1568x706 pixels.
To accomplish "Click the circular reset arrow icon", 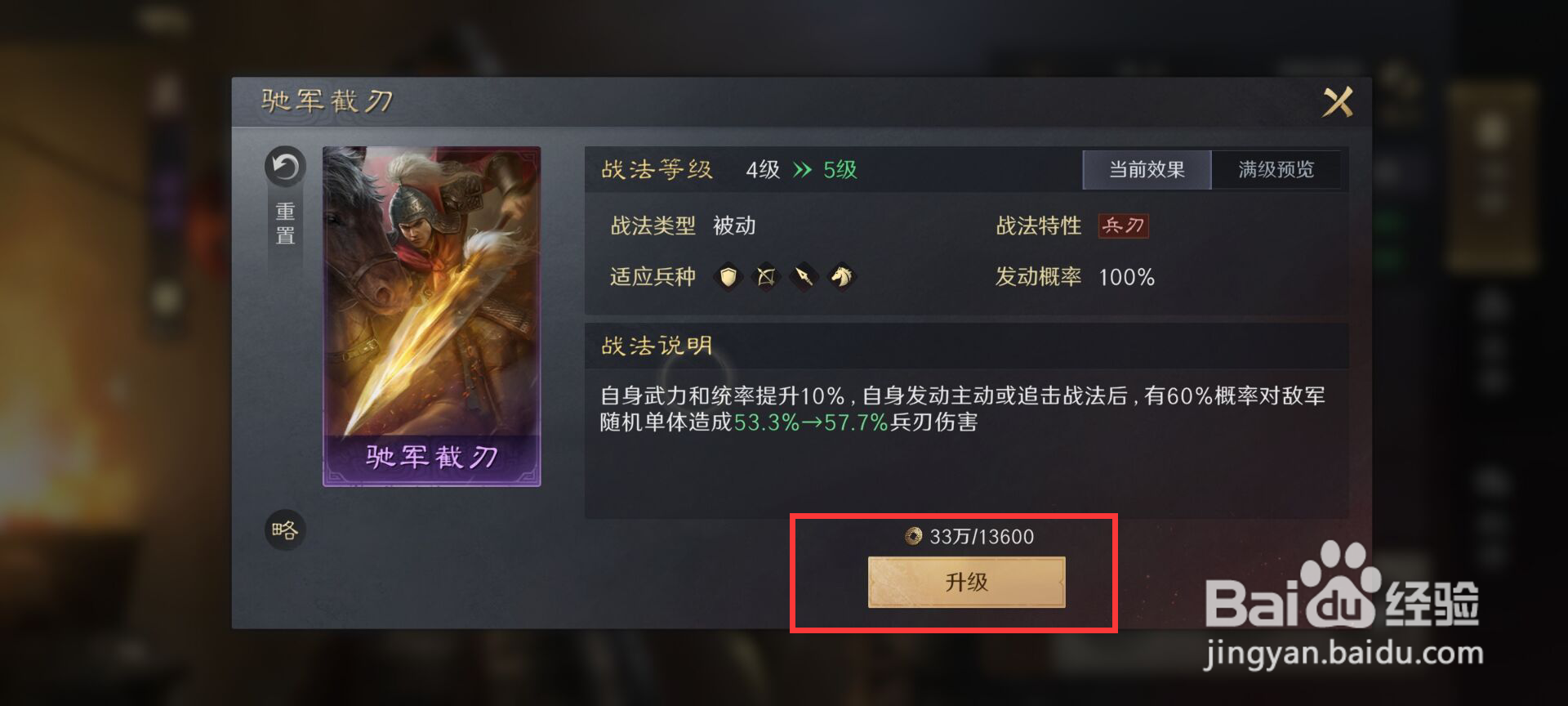I will point(285,168).
